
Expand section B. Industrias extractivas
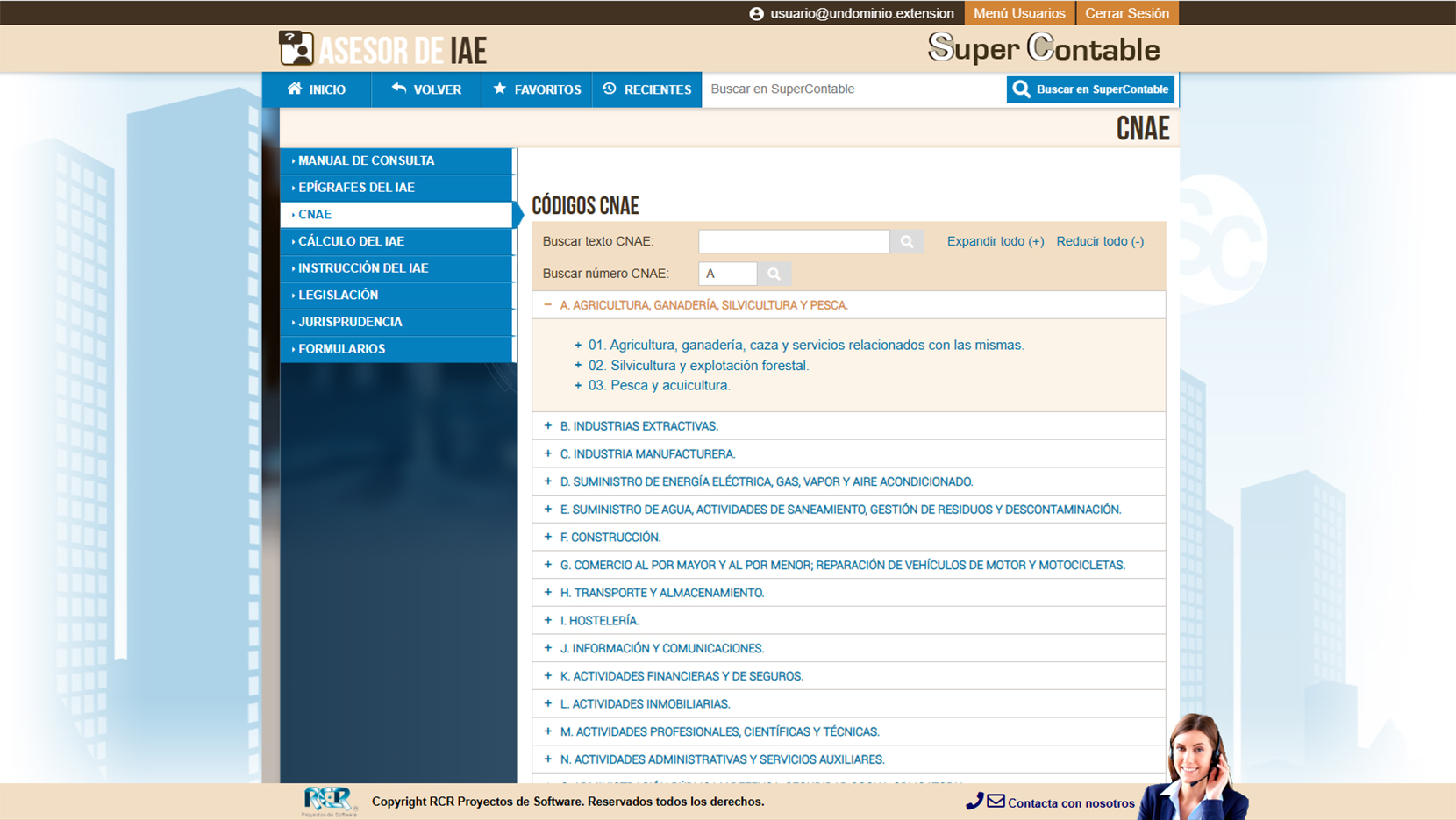[548, 425]
